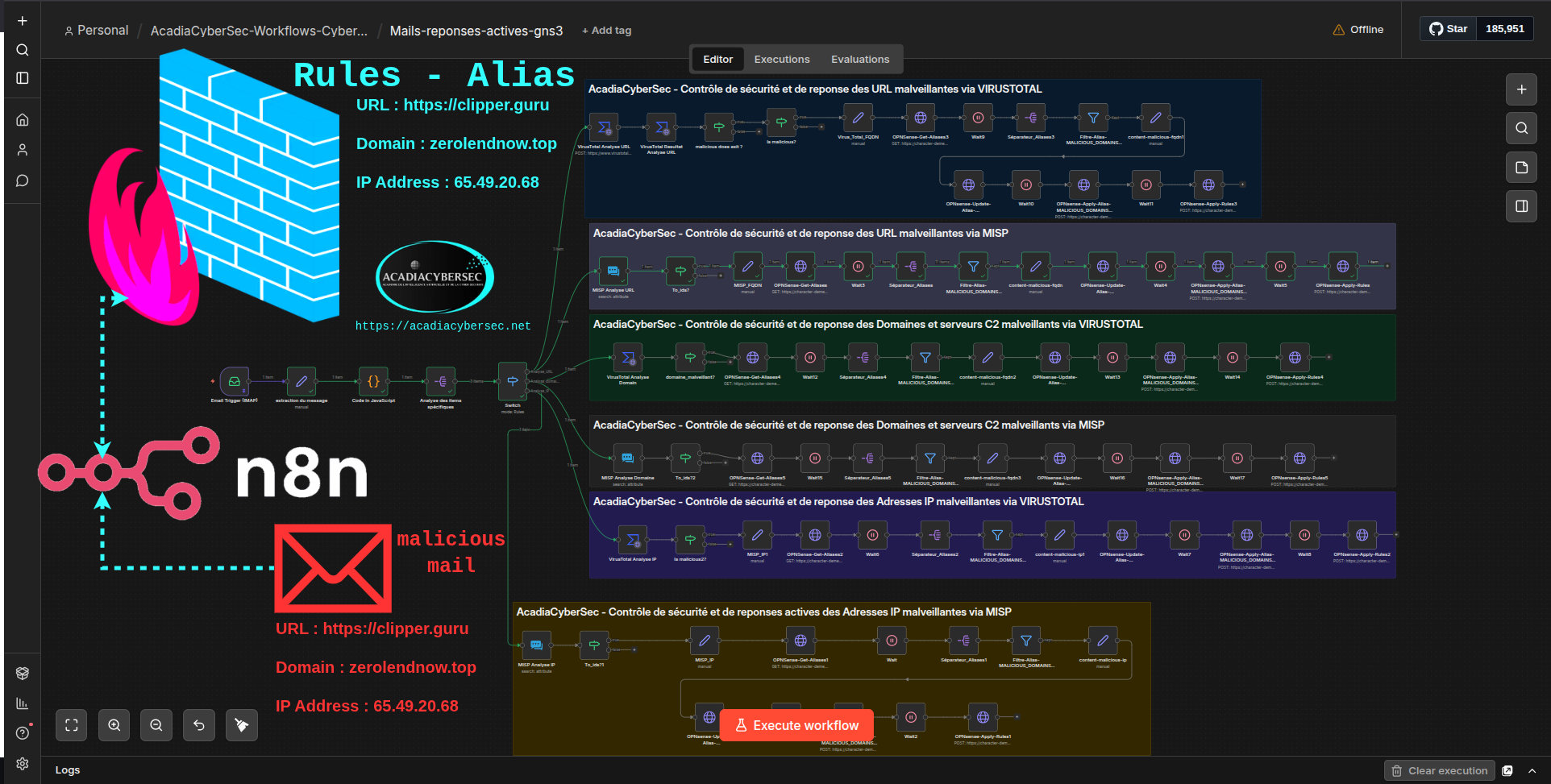
Task: Select the VirusTotal Resultat Analyse URL node
Action: click(661, 127)
